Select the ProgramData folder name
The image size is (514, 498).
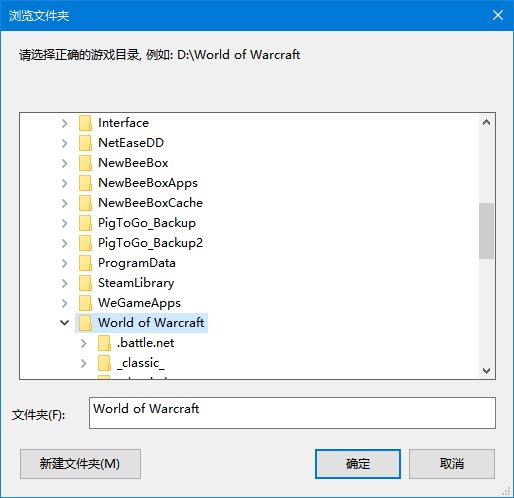(137, 263)
